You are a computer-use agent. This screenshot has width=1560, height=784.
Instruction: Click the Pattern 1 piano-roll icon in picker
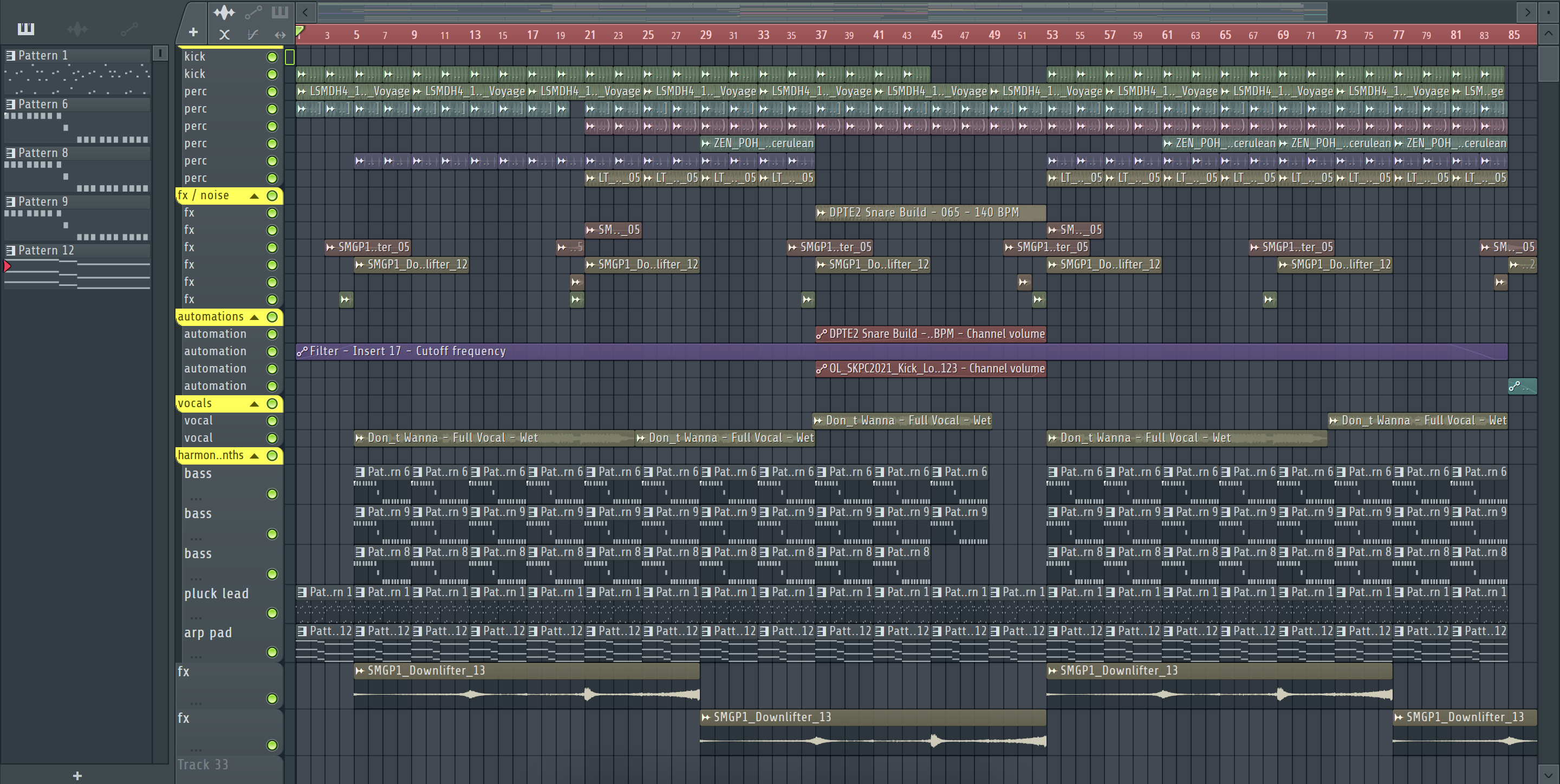pos(11,56)
